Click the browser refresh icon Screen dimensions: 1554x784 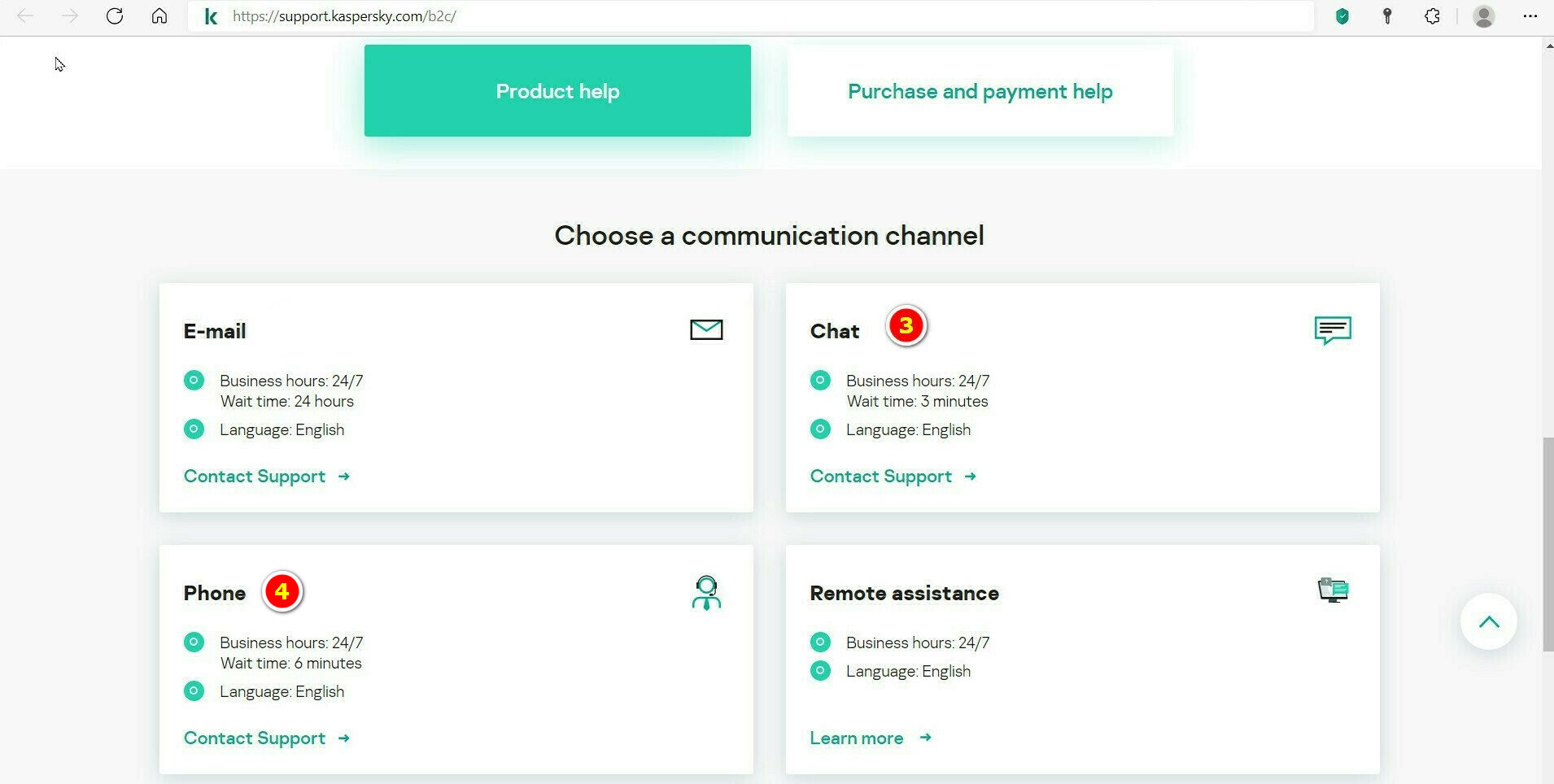[x=115, y=16]
